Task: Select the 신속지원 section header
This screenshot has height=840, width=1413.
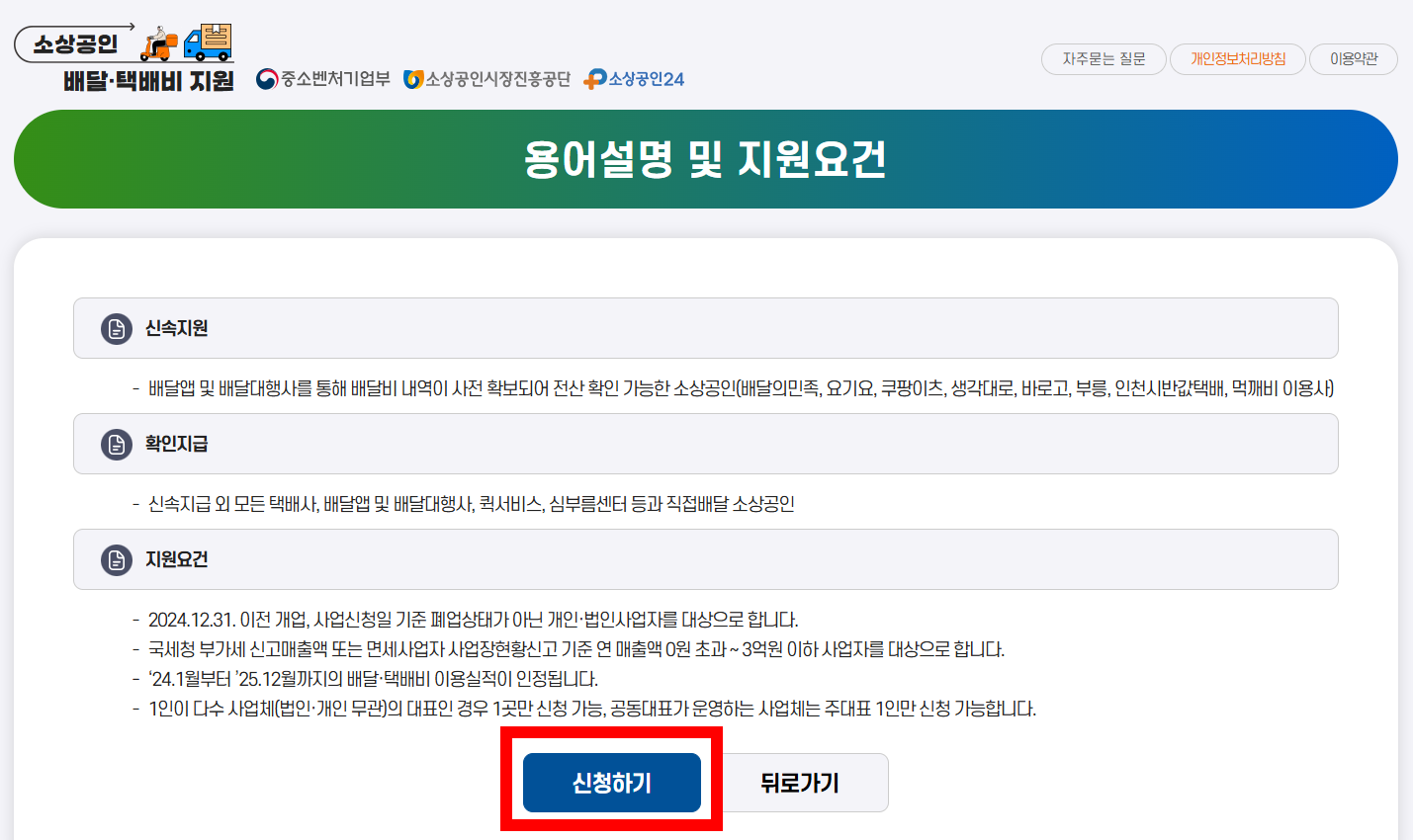Action: [x=706, y=328]
